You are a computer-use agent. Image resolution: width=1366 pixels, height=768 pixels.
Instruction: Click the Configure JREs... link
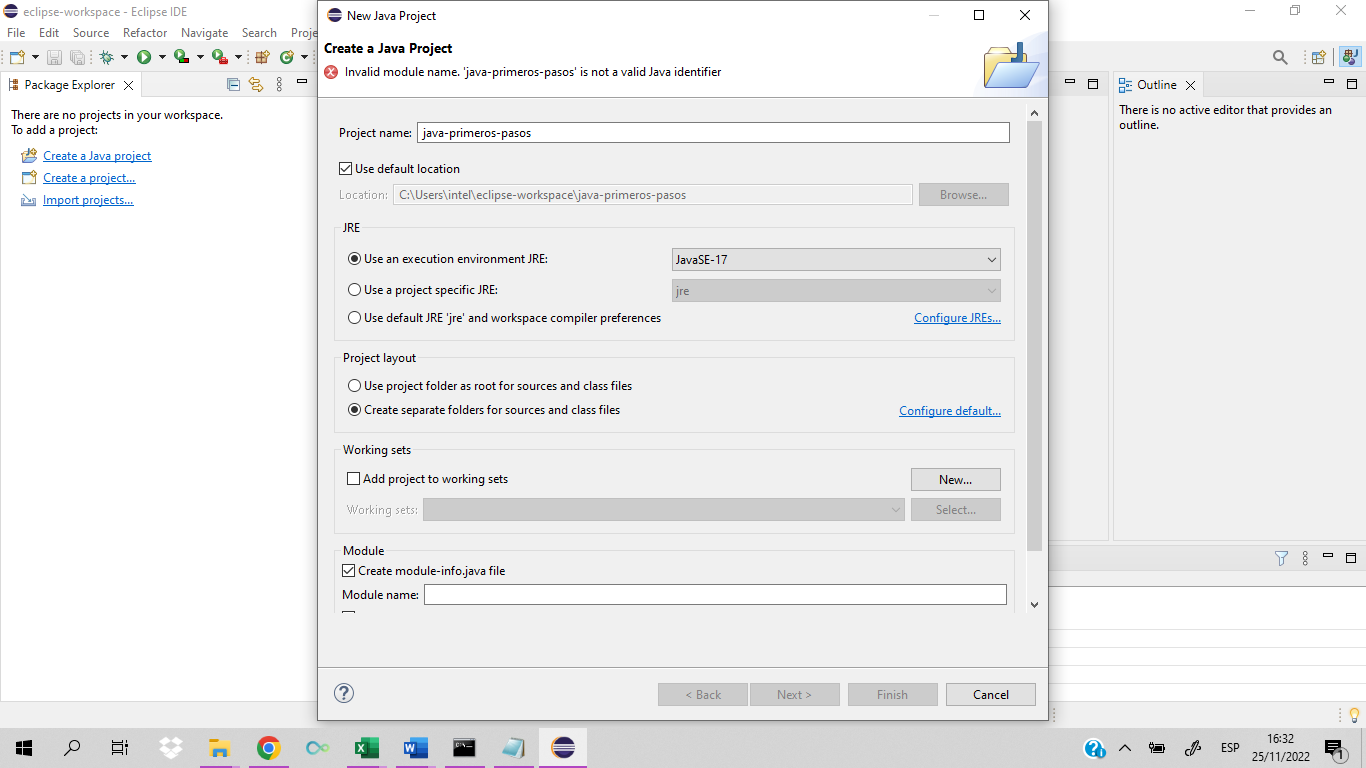point(957,318)
